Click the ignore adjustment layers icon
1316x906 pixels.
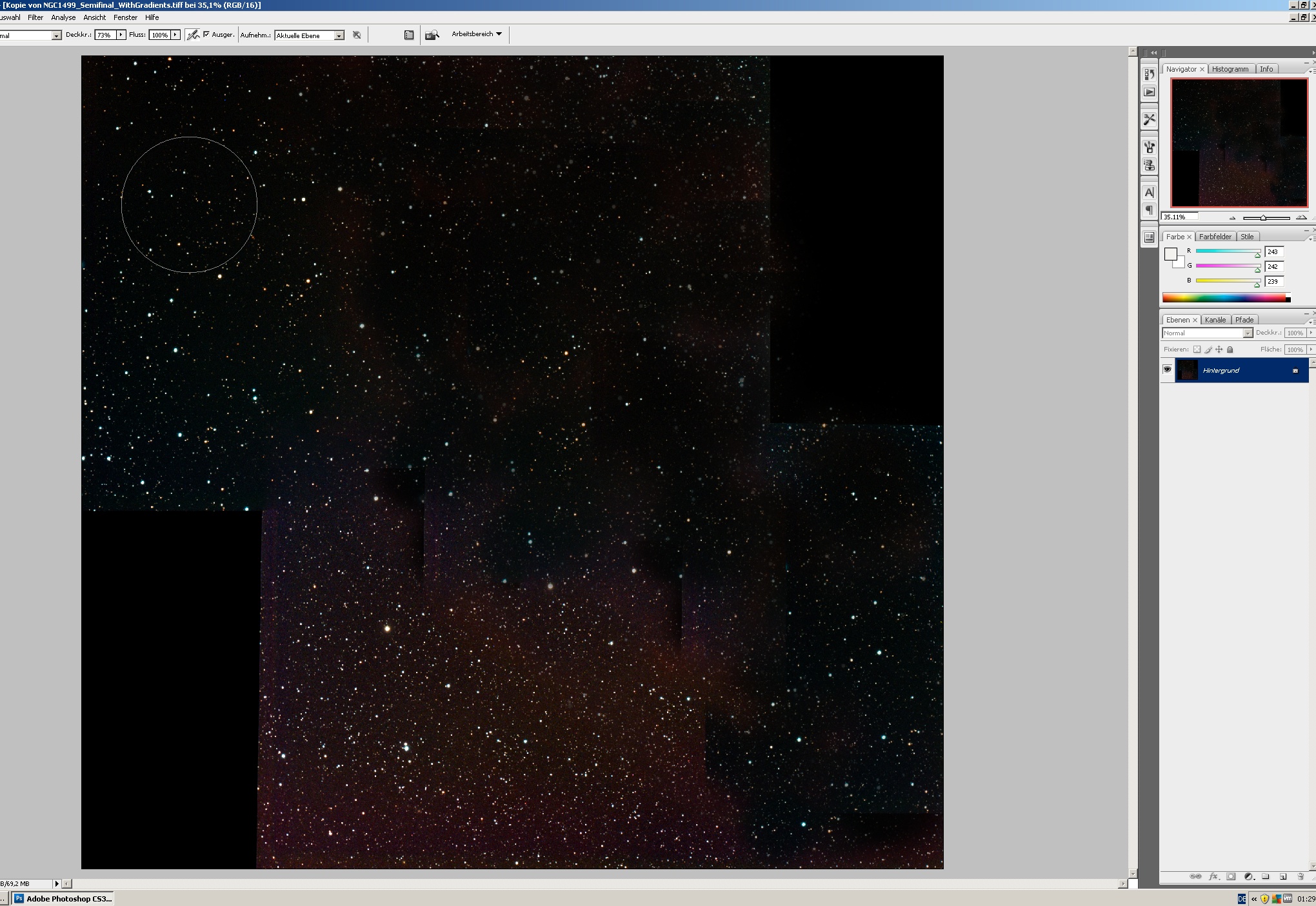[x=357, y=35]
